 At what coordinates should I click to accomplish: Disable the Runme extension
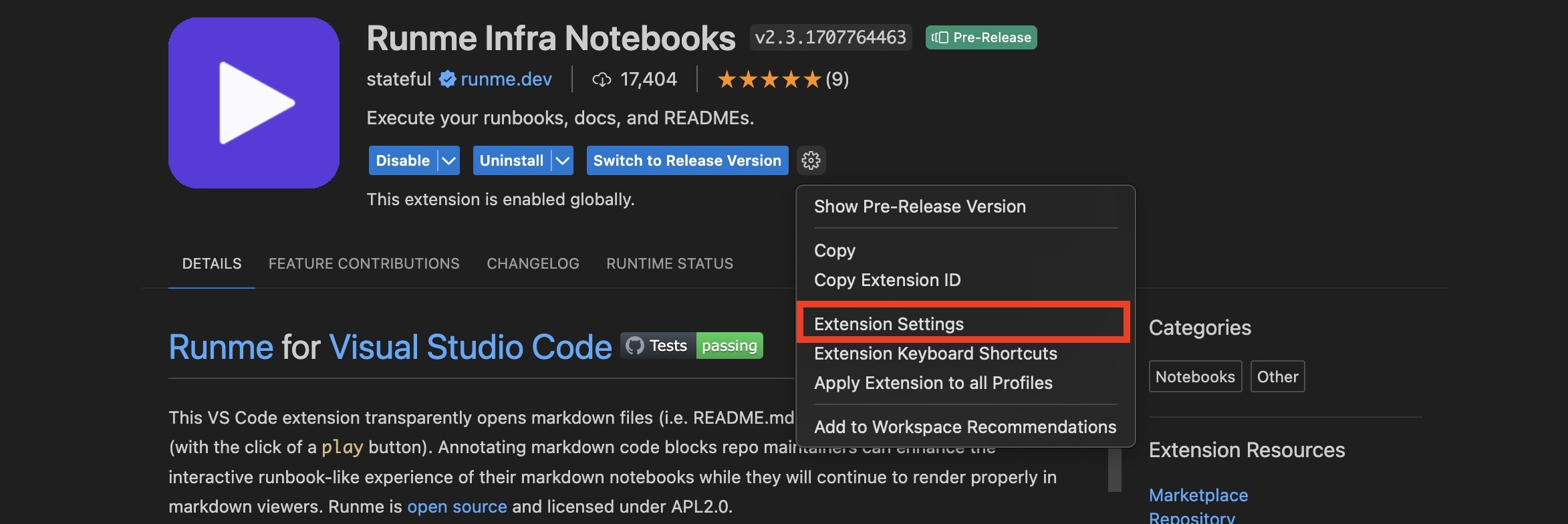(x=403, y=160)
